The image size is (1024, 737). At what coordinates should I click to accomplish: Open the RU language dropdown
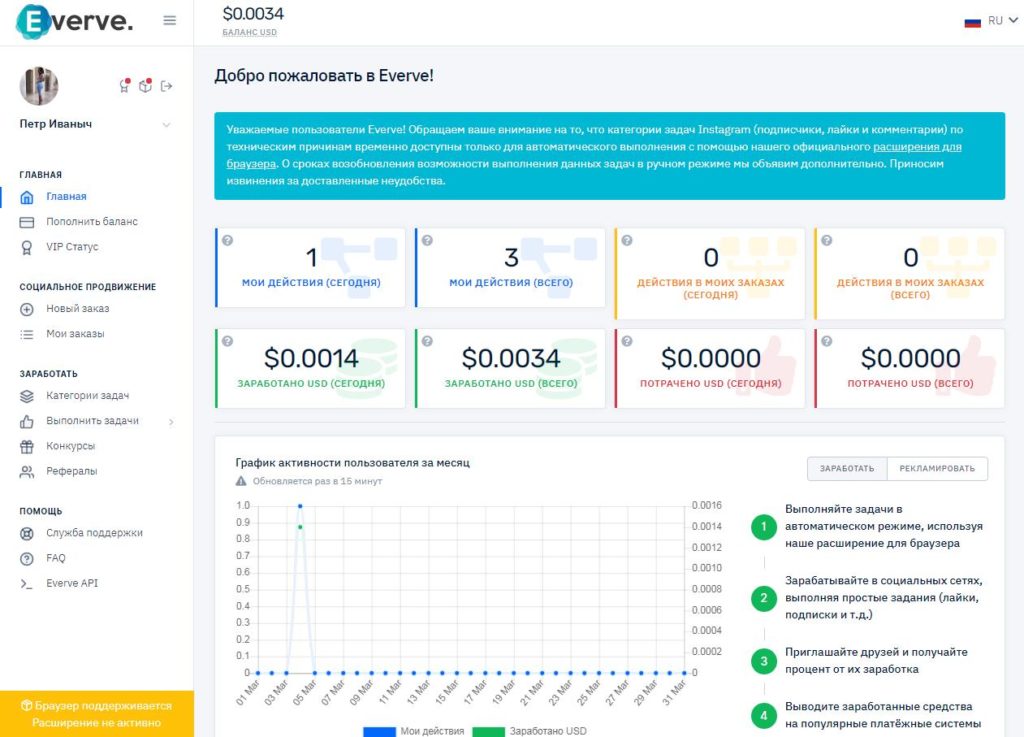1002,21
